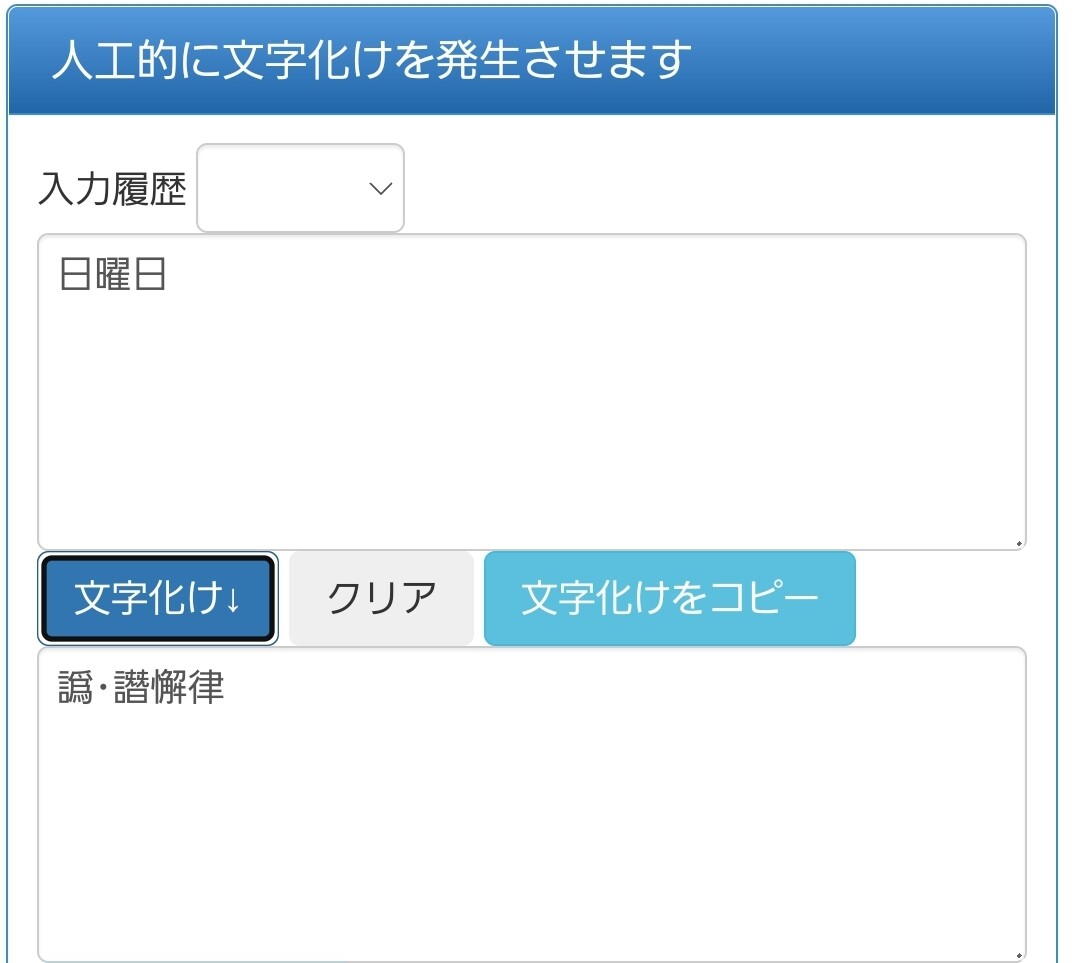This screenshot has width=1080, height=963.
Task: Click the 懈 character in the output text
Action: pyautogui.click(x=168, y=688)
